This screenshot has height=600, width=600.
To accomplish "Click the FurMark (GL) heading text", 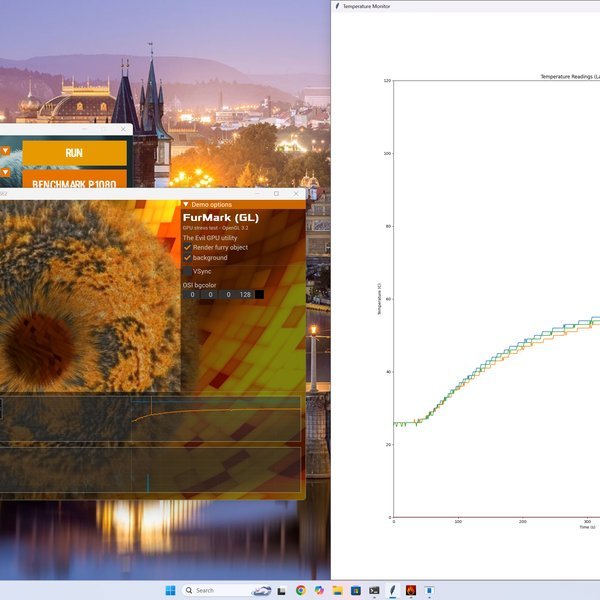I will tap(221, 218).
